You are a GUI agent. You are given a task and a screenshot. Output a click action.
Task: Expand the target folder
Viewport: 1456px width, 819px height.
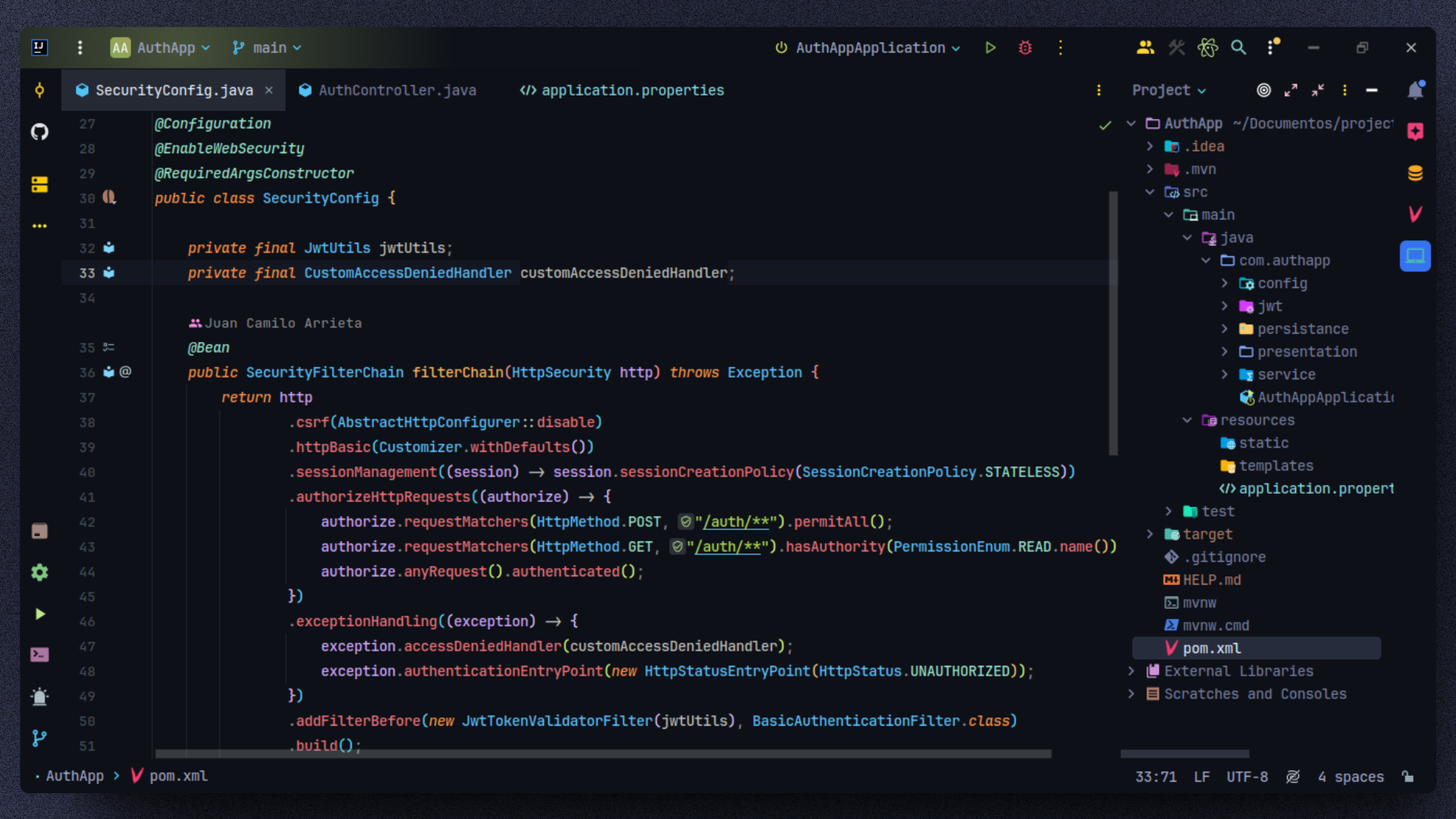coord(1150,535)
